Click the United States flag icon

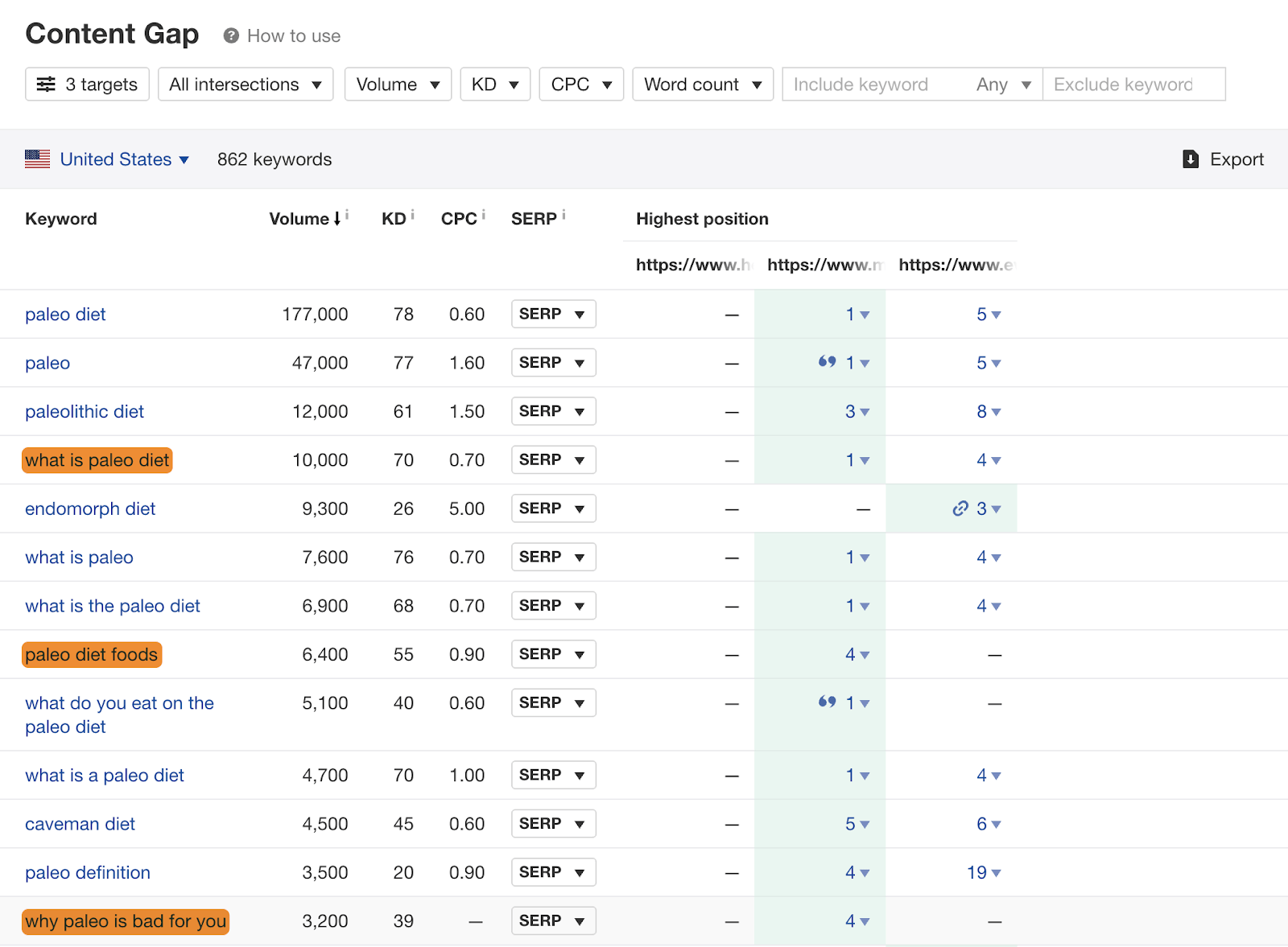click(x=37, y=159)
